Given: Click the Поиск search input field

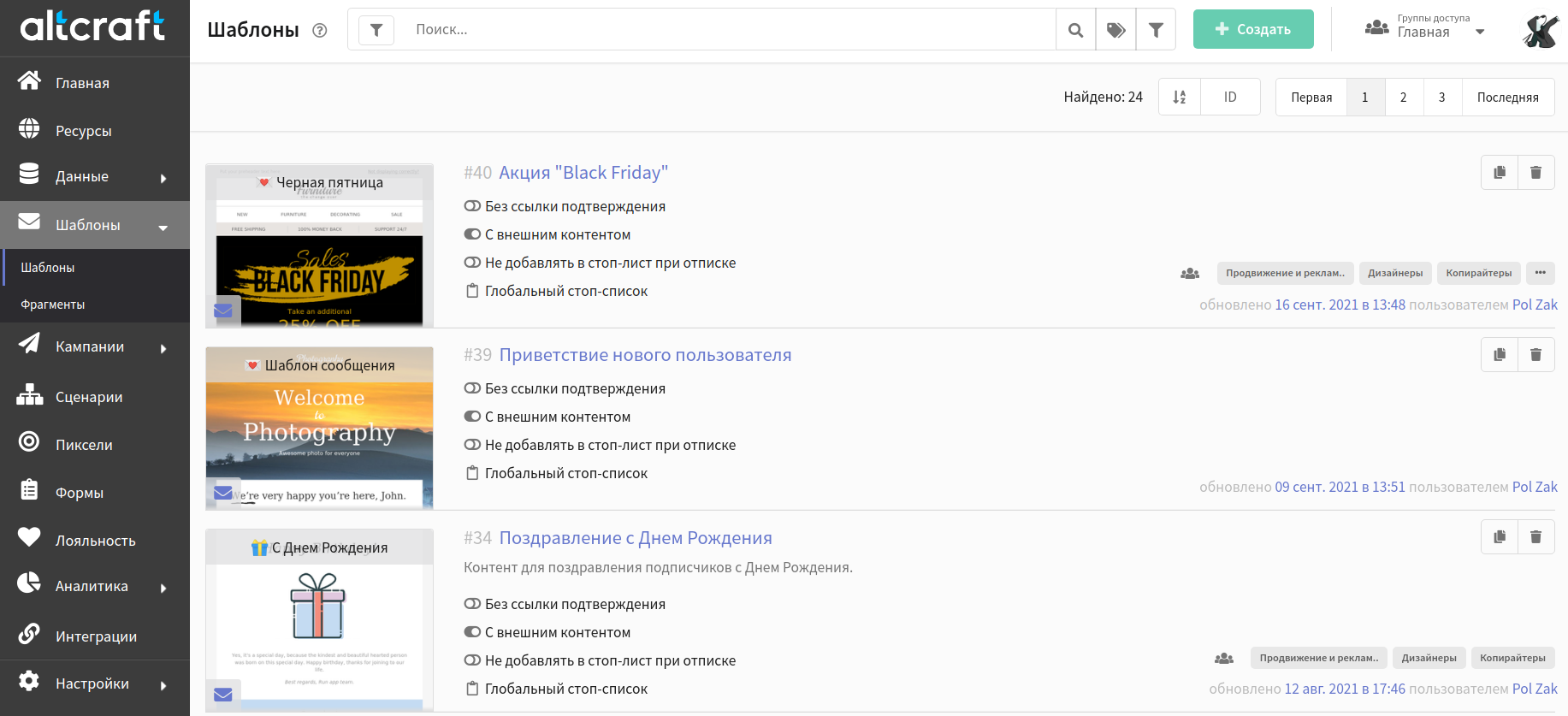Looking at the screenshot, I should click(x=727, y=30).
